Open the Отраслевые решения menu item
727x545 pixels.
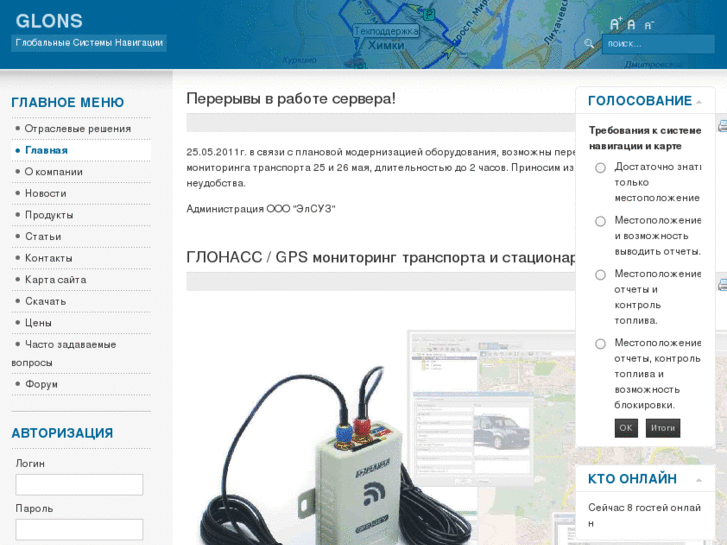point(77,129)
